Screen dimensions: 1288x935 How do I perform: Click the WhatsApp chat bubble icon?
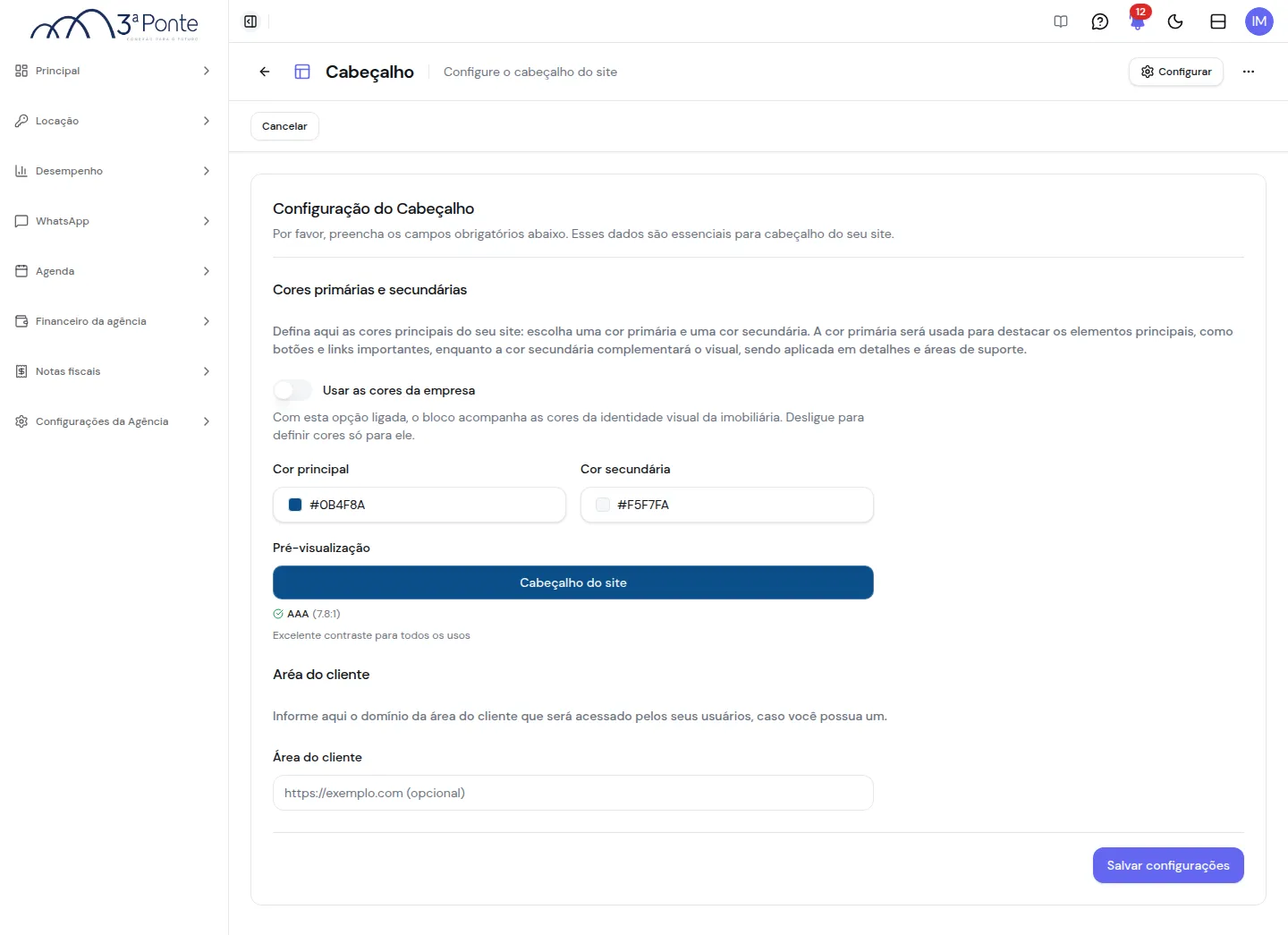[21, 221]
